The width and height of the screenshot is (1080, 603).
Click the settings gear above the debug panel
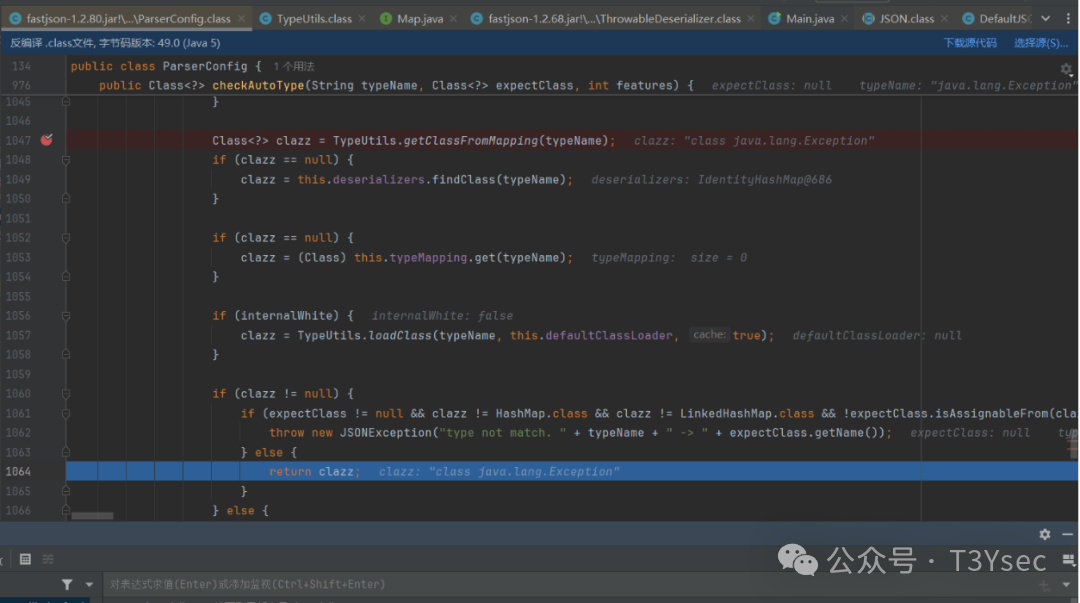click(1044, 534)
